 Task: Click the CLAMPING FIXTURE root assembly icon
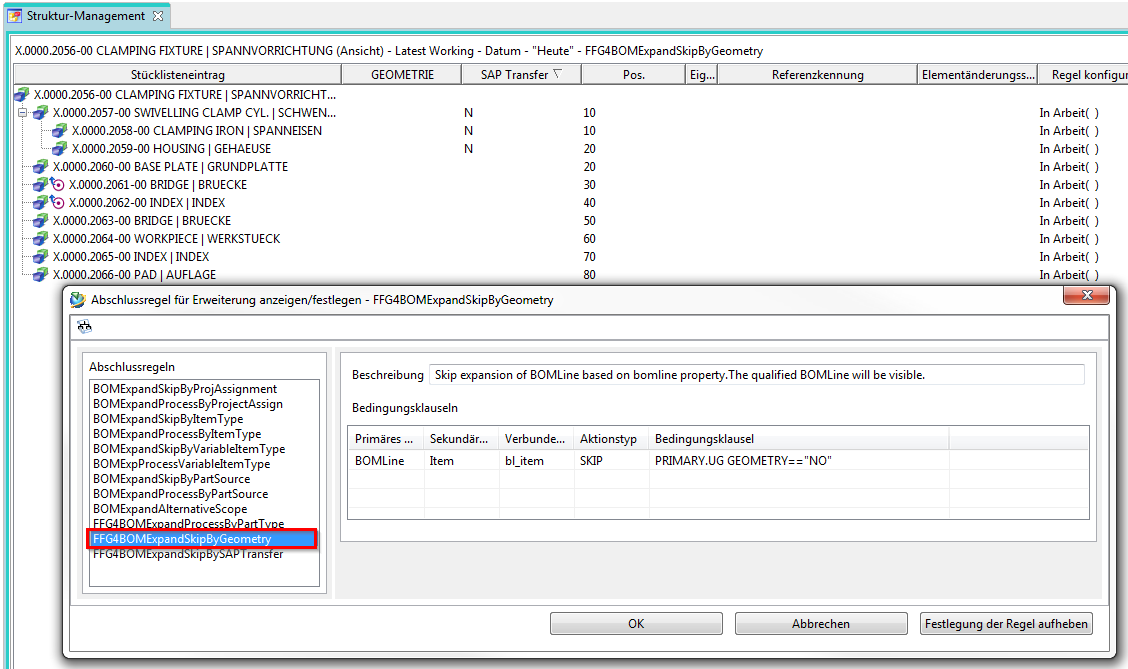[x=22, y=95]
